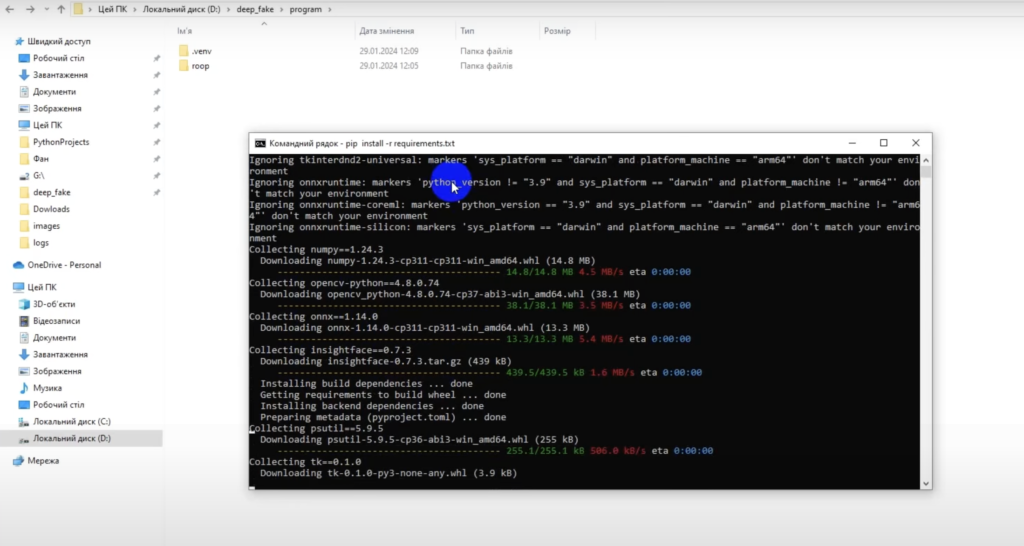Click the music note icon beside Музика
The height and width of the screenshot is (546, 1024).
(24, 388)
